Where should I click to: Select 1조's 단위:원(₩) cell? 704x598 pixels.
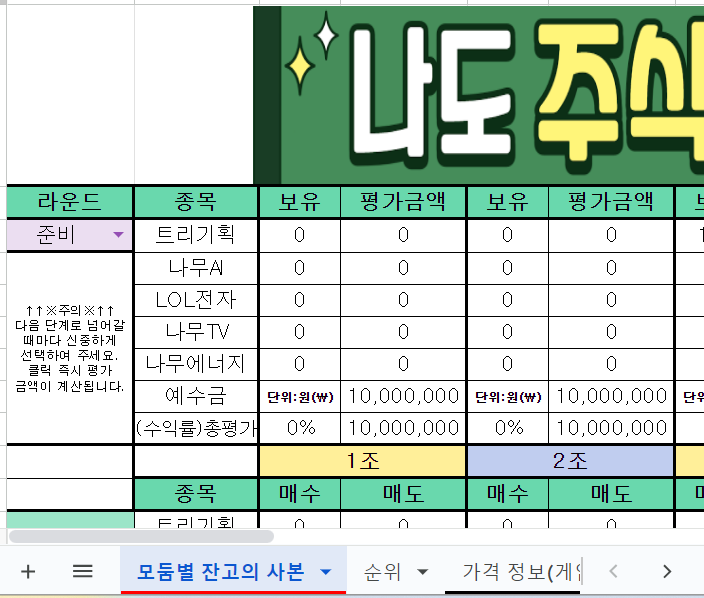299,396
